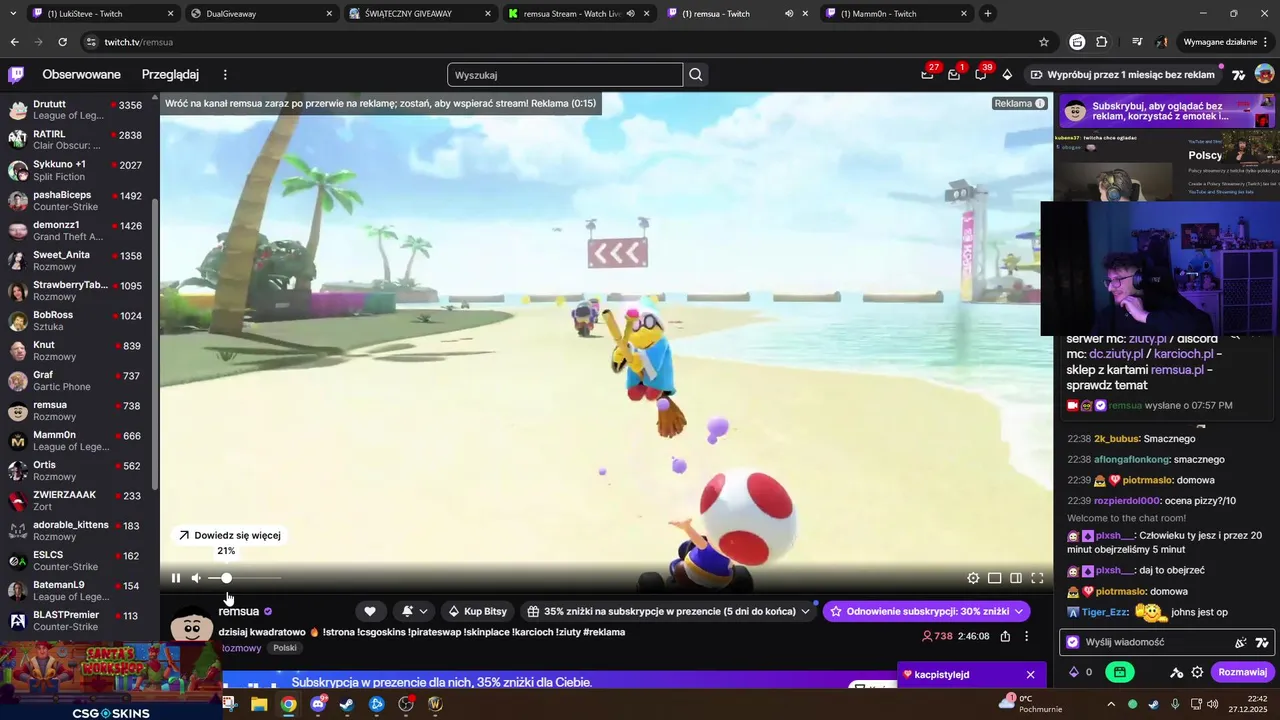Viewport: 1280px width, 720px height.
Task: Open the user profile avatar menu
Action: click(x=1264, y=74)
